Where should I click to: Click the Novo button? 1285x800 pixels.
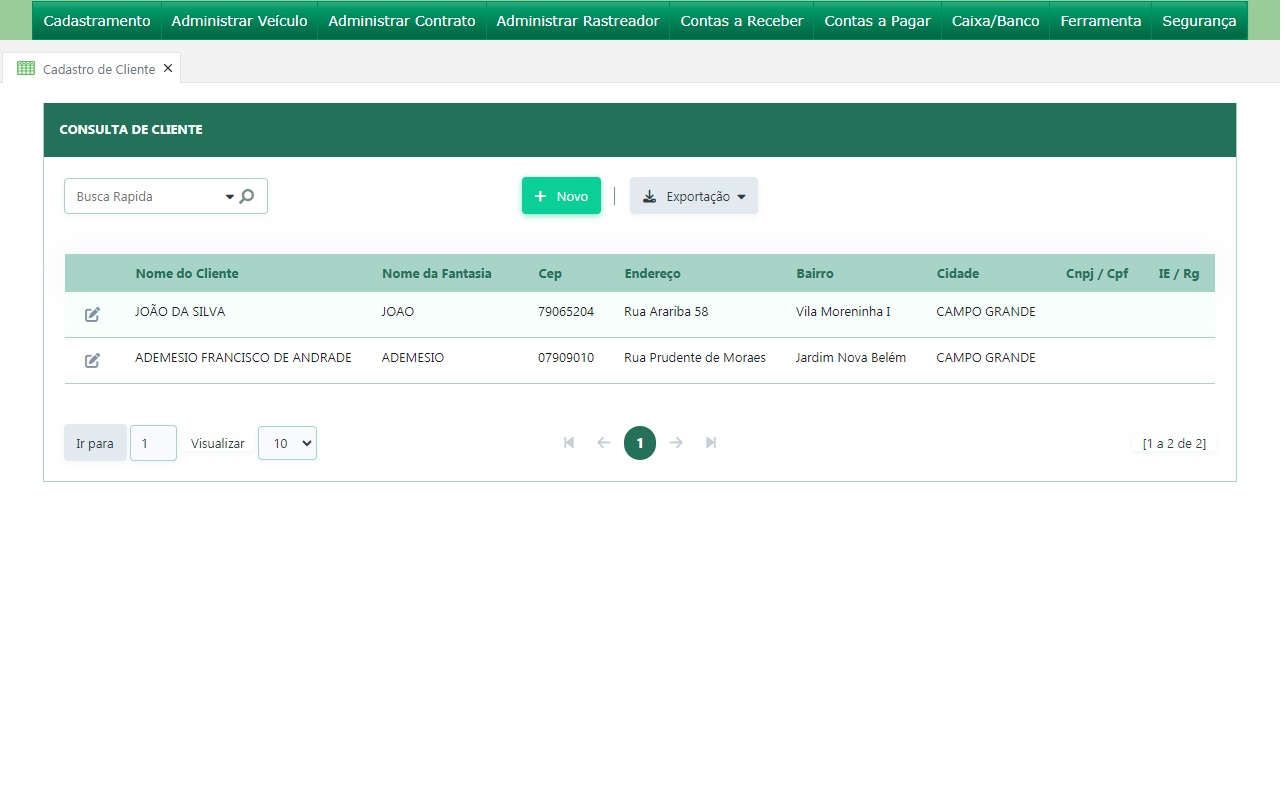click(x=561, y=196)
